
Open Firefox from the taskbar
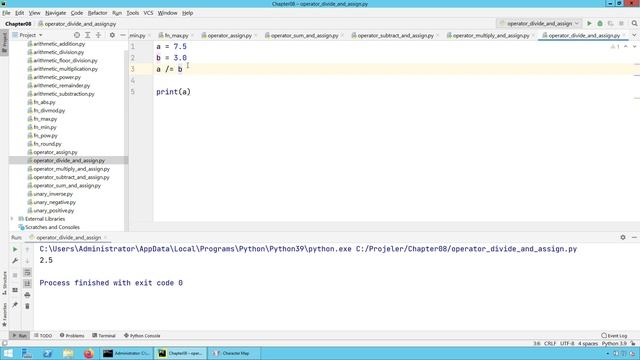point(88,353)
